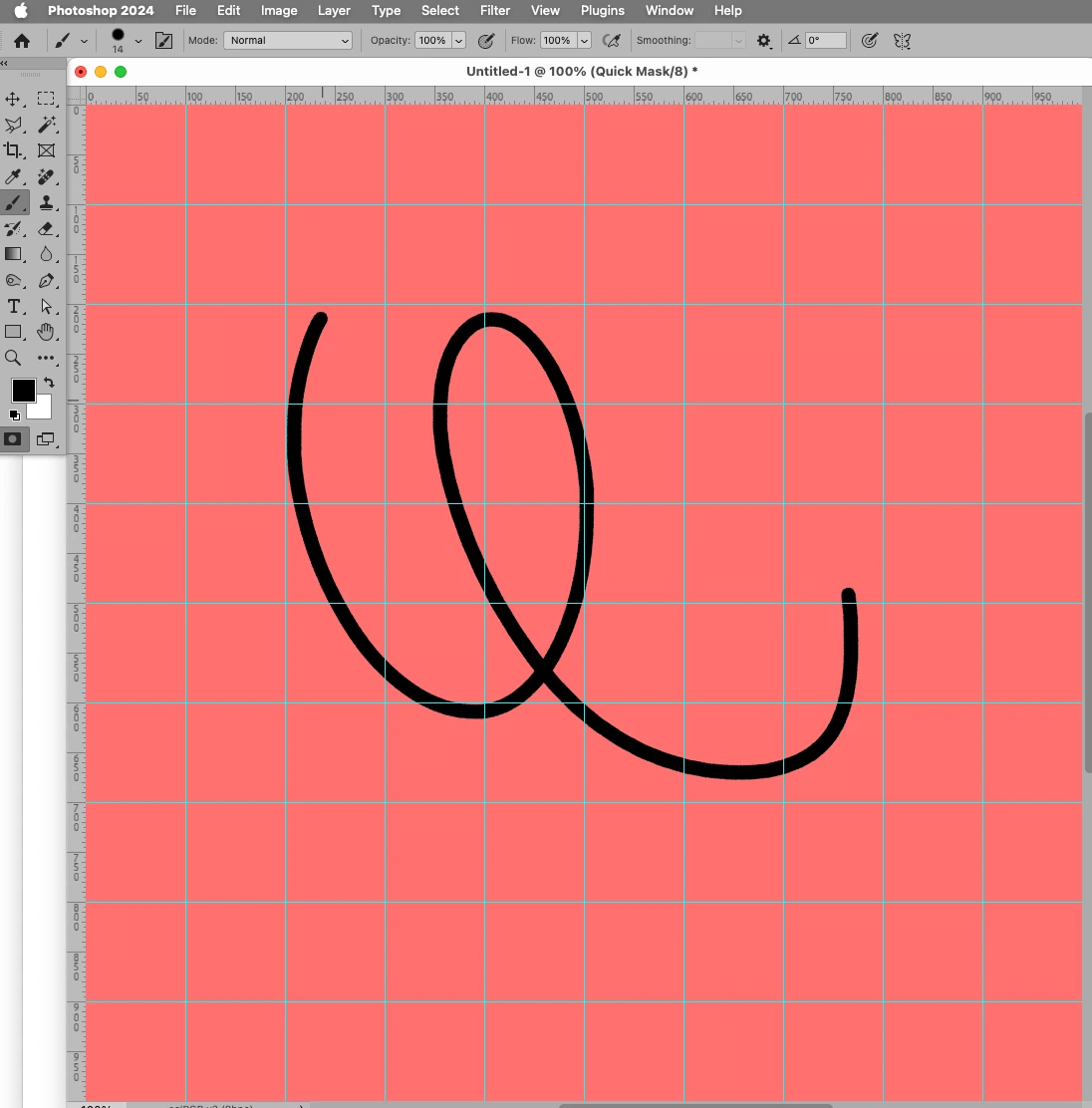The image size is (1092, 1108).
Task: Select the Gradient tool
Action: [13, 254]
